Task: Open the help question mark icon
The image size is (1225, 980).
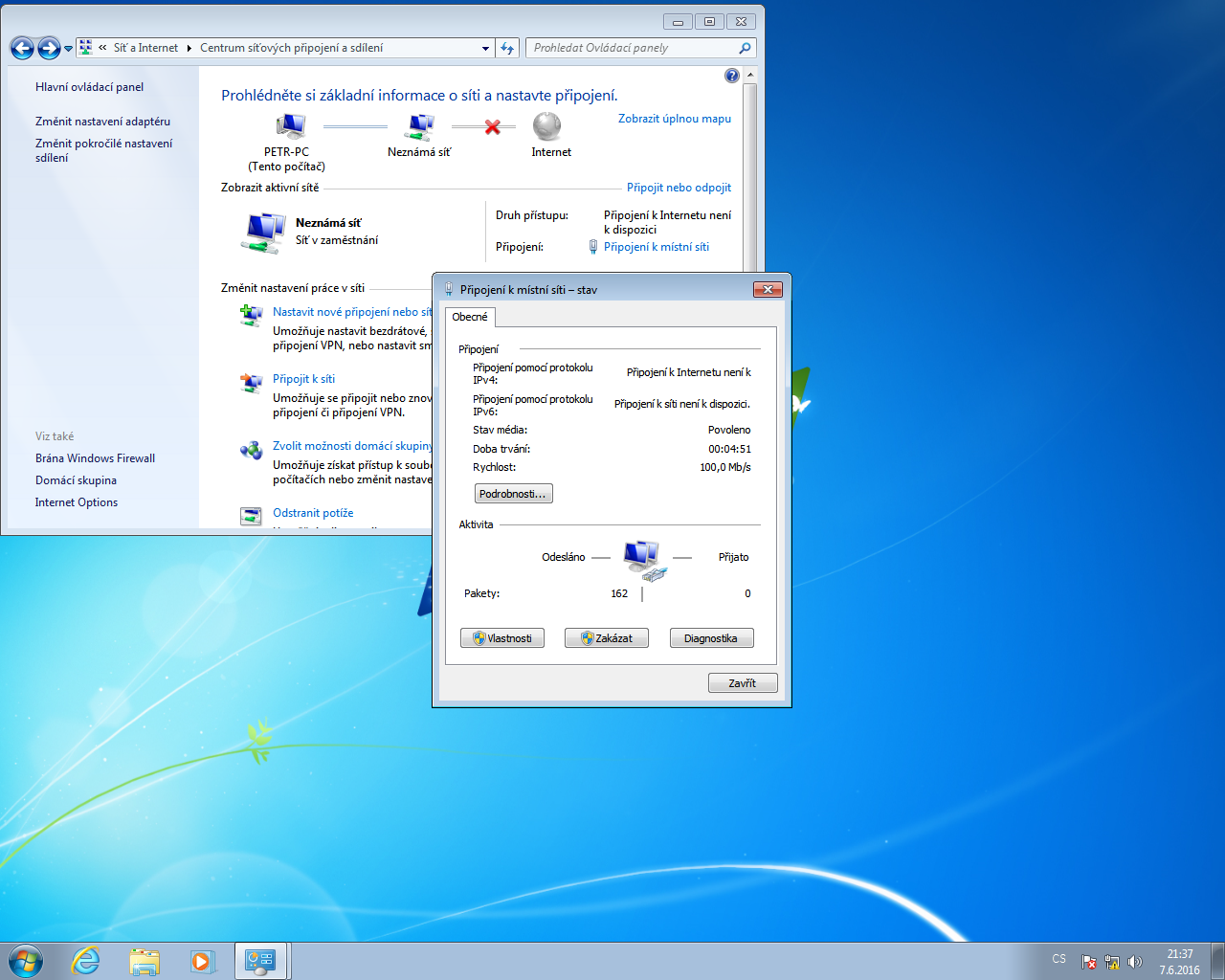Action: [x=732, y=76]
